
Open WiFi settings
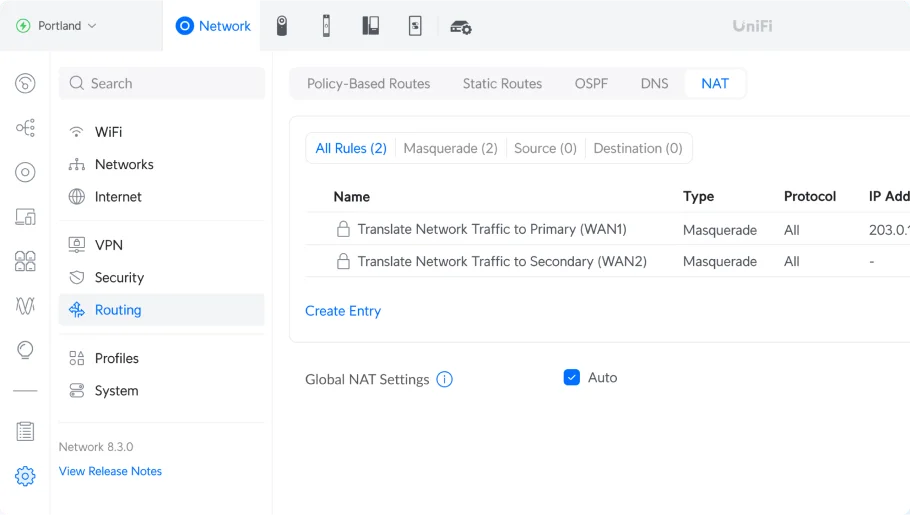[161, 132]
